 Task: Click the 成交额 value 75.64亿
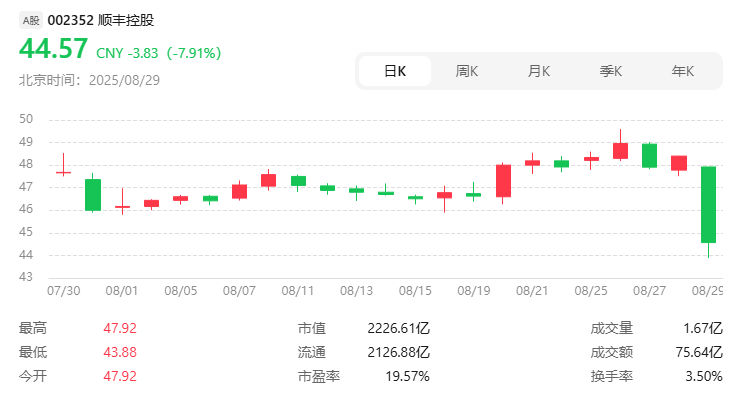(699, 352)
